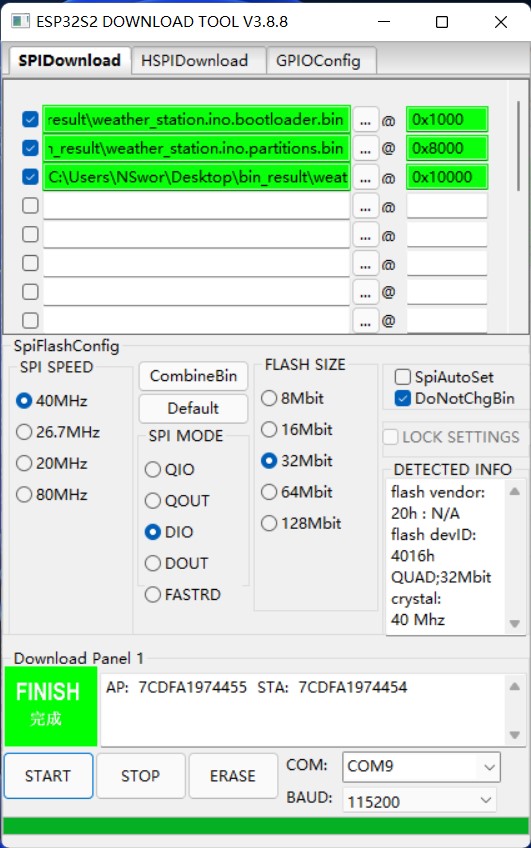Browse file for the partitions.bin row
Viewport: 531px width, 848px height.
point(366,148)
